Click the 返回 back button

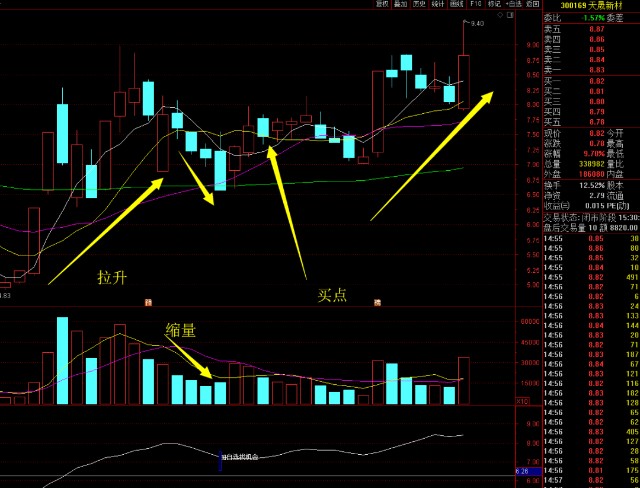(x=531, y=4)
